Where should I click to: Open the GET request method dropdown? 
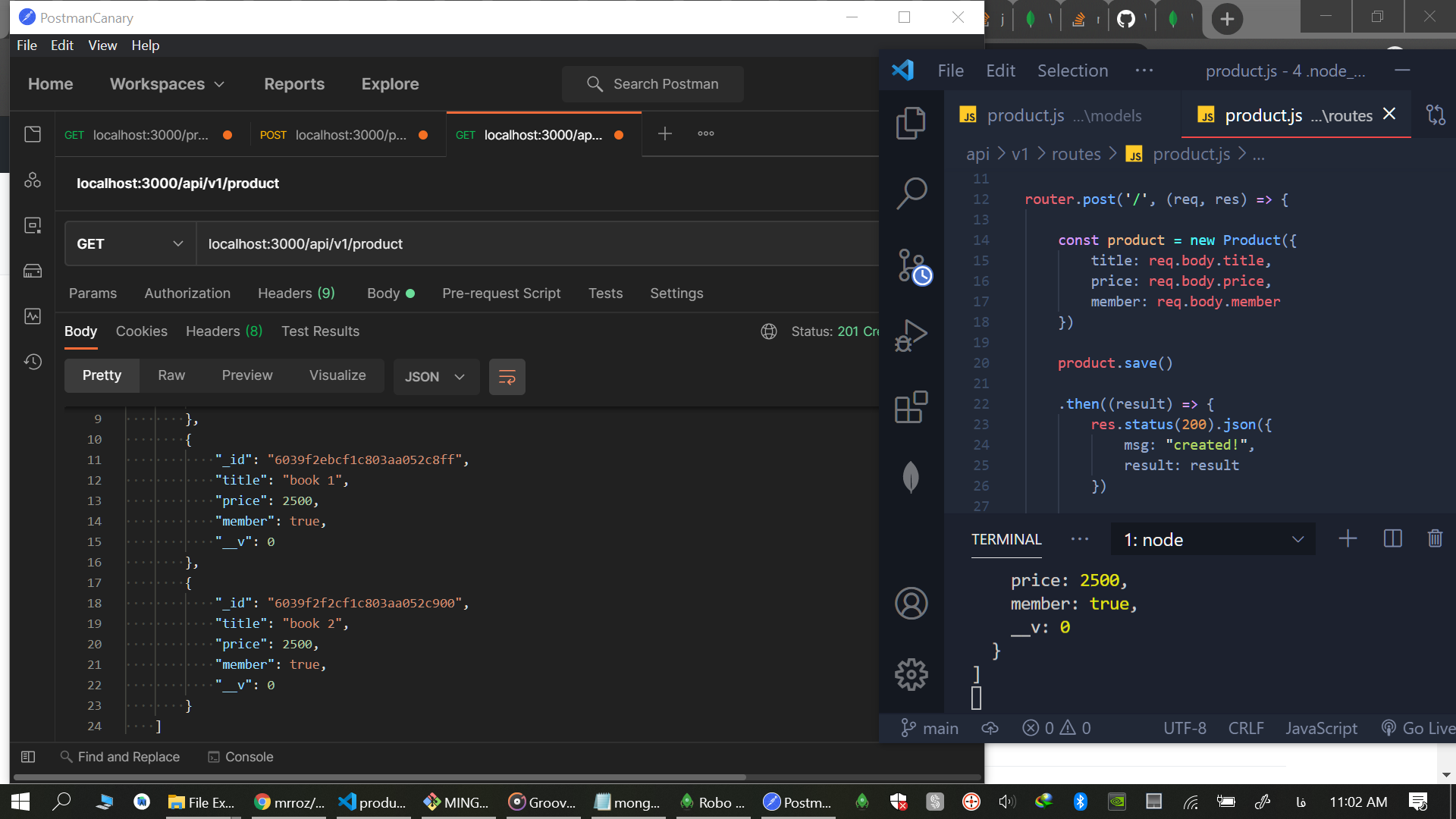[x=129, y=243]
